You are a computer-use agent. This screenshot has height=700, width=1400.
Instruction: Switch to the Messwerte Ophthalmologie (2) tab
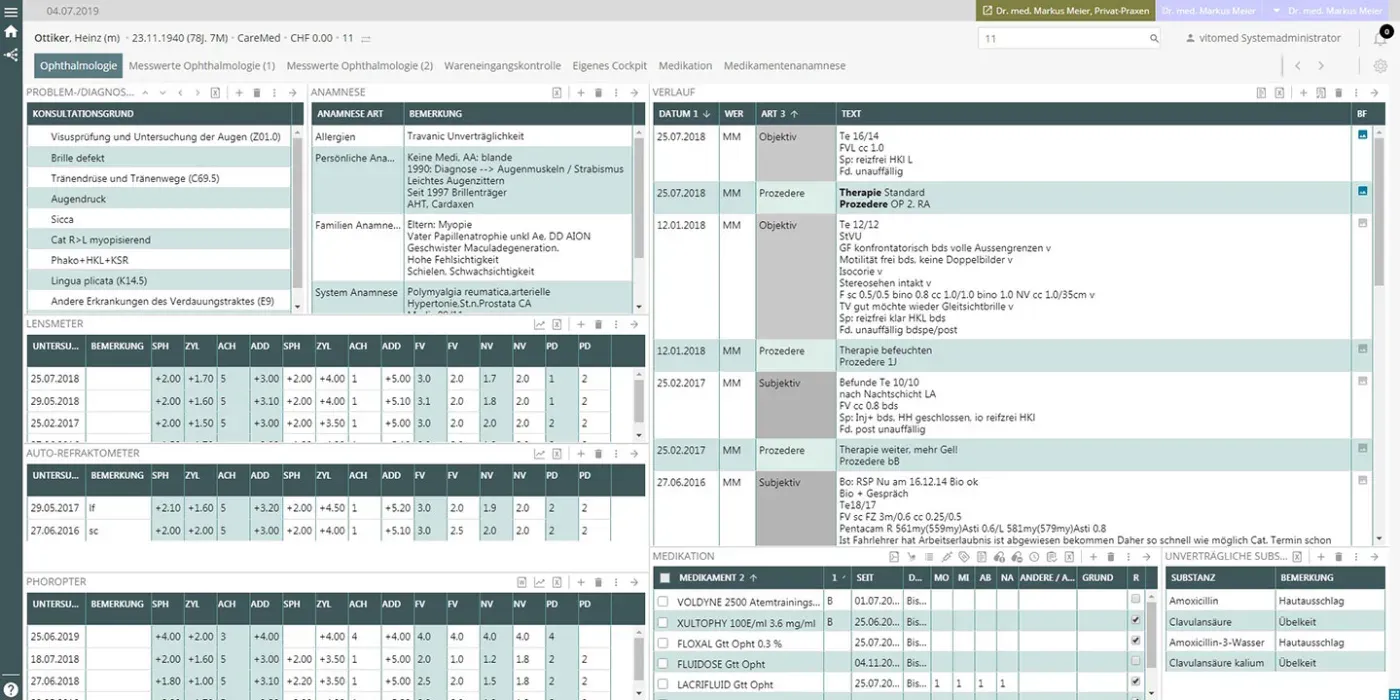[360, 66]
